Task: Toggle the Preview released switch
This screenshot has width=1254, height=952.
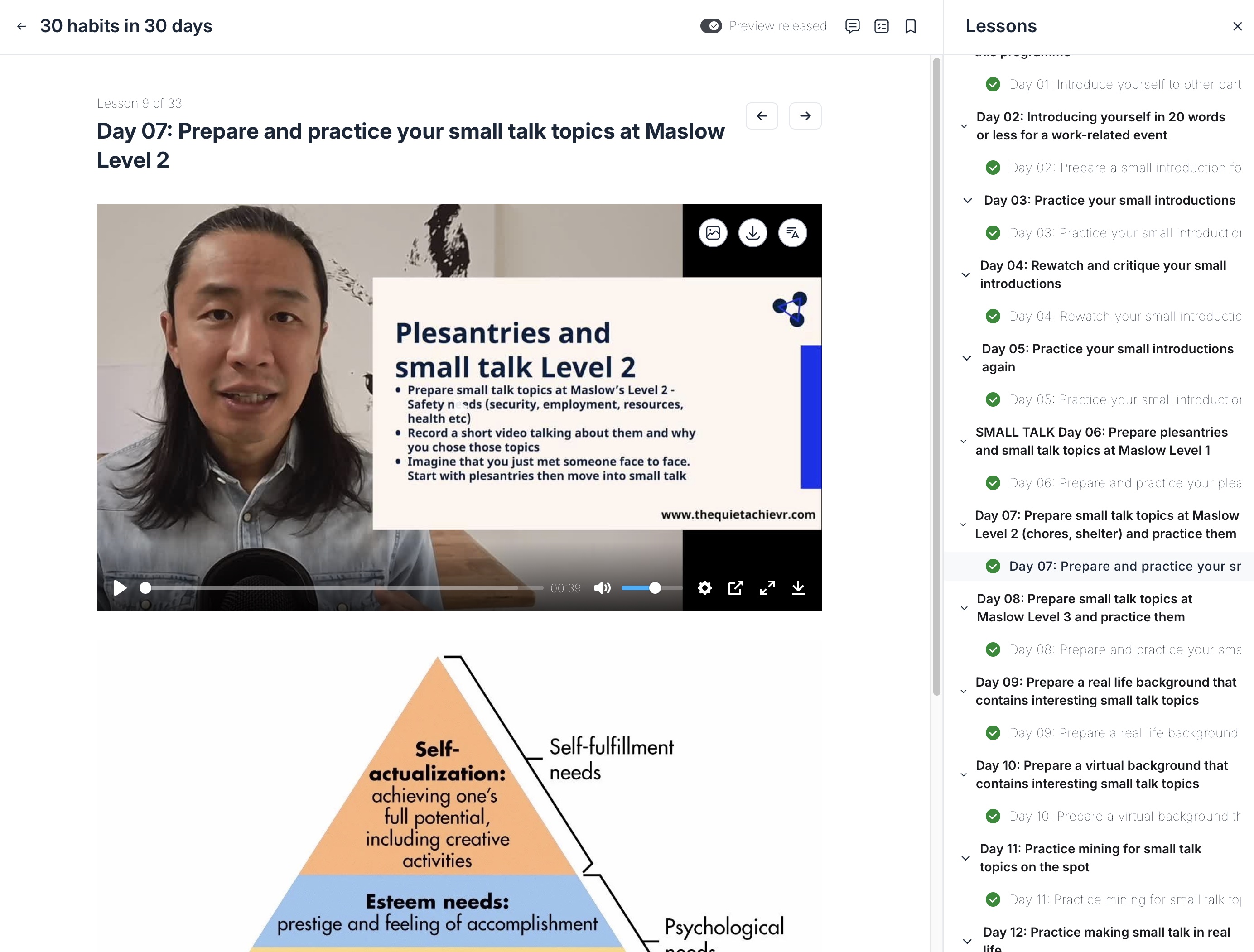Action: click(711, 26)
